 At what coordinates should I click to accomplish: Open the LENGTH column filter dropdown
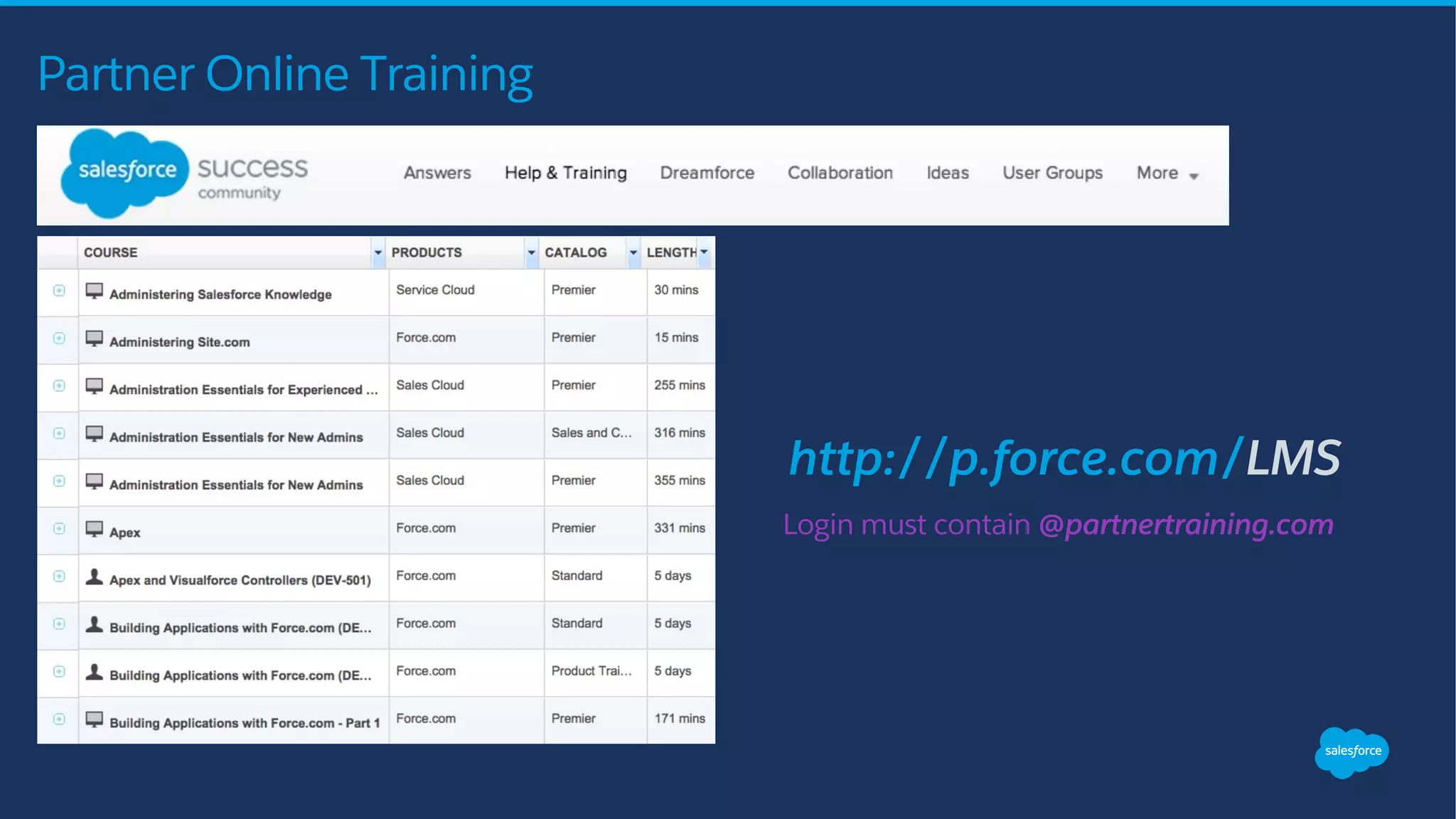pyautogui.click(x=704, y=252)
